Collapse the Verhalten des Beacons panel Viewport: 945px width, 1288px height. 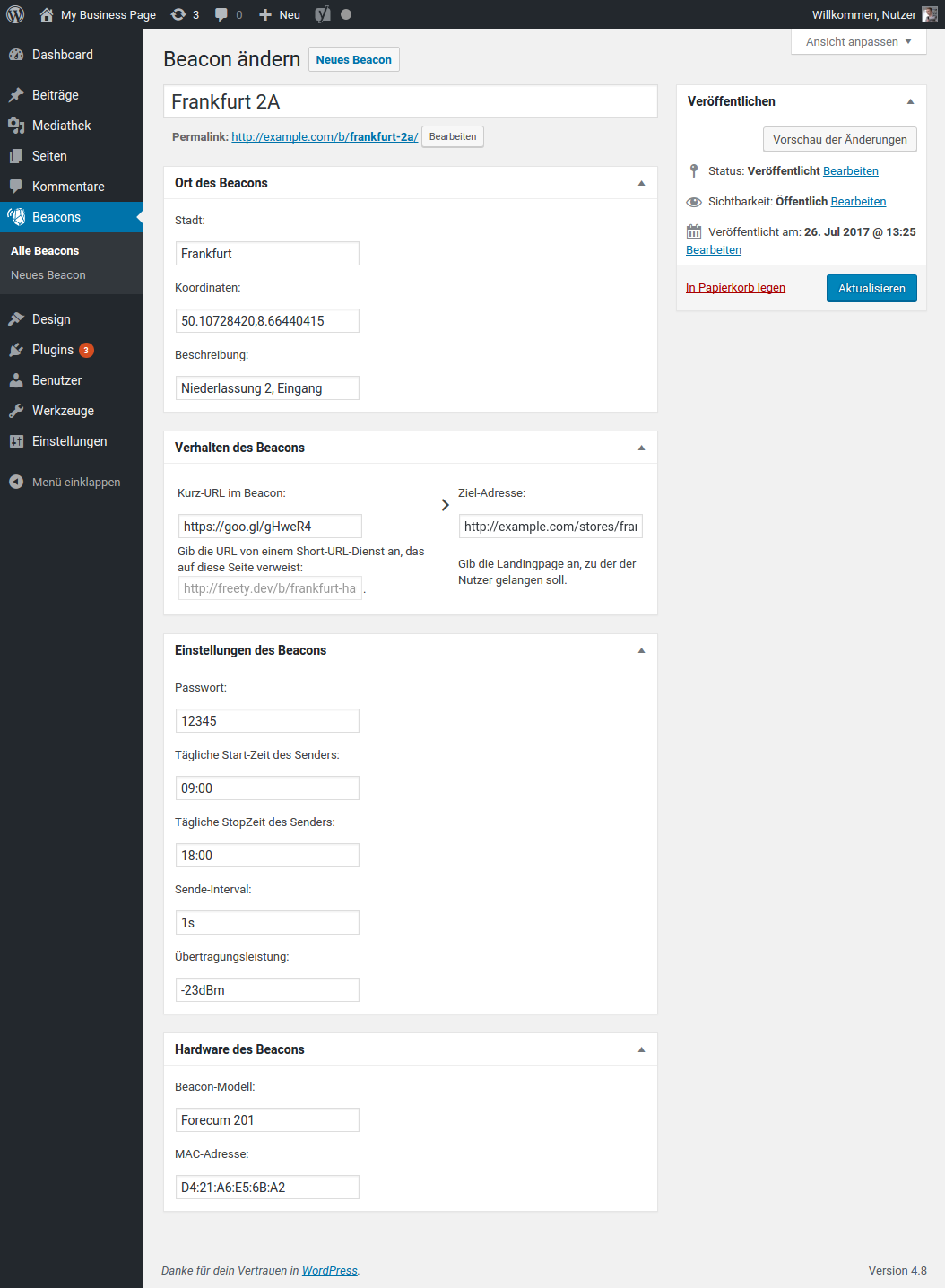pyautogui.click(x=641, y=448)
